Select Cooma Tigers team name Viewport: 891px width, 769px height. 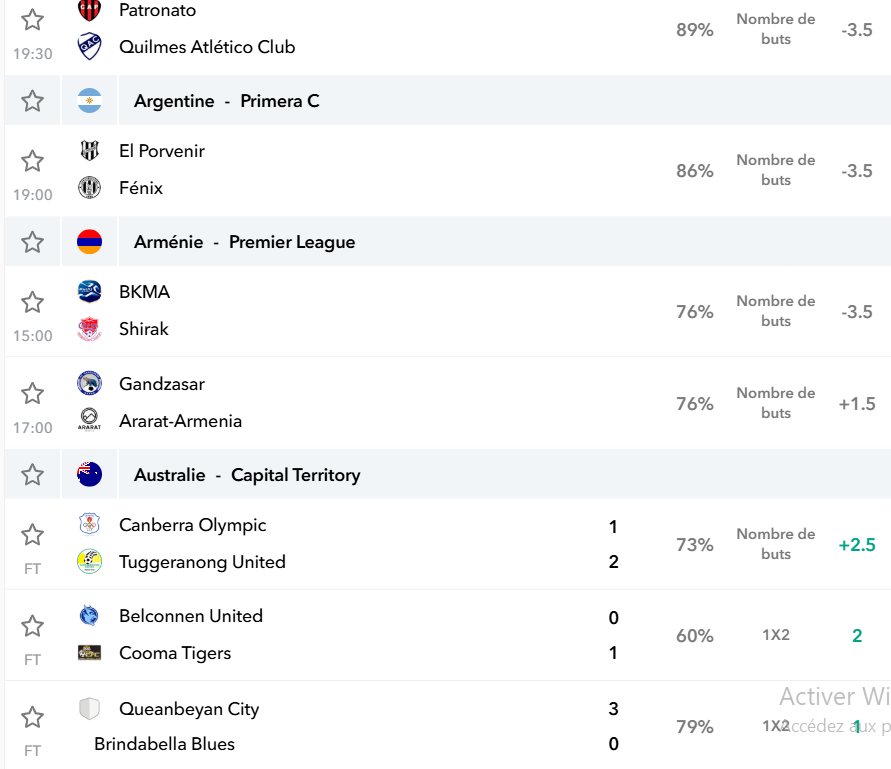coord(175,653)
